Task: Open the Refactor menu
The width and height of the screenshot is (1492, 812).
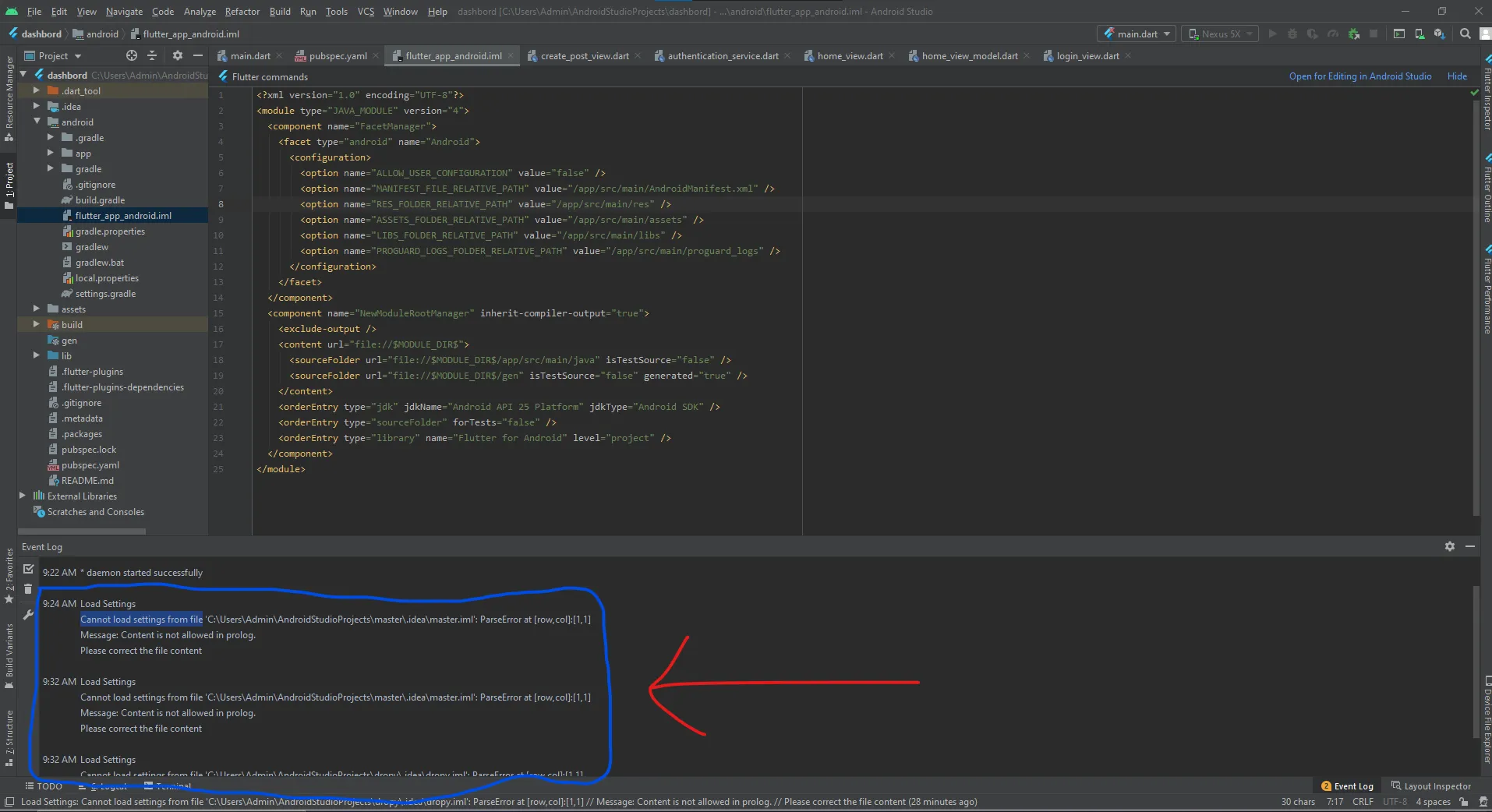Action: (242, 12)
